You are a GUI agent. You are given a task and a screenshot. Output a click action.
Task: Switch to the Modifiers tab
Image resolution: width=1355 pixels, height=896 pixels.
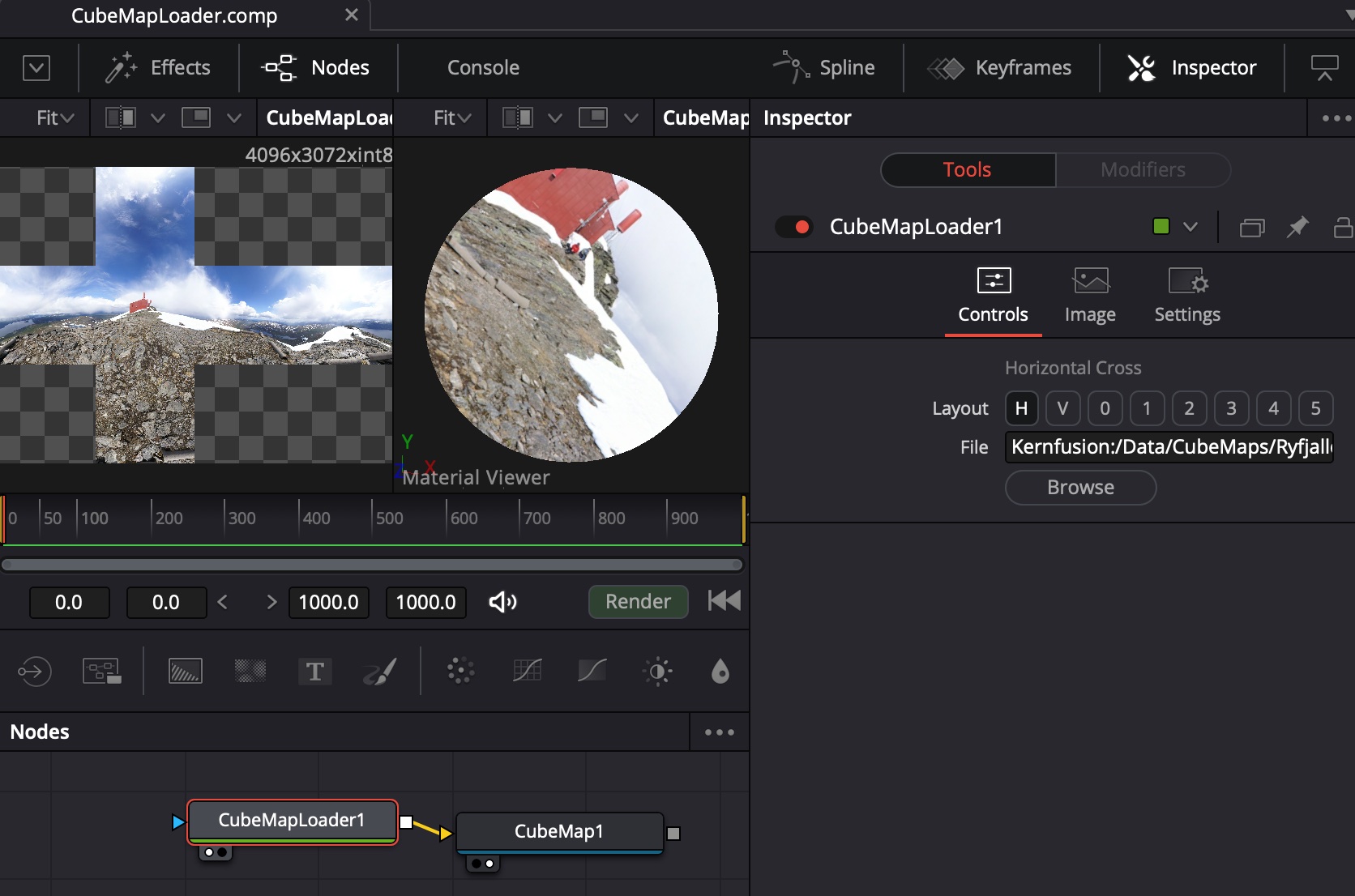1143,170
